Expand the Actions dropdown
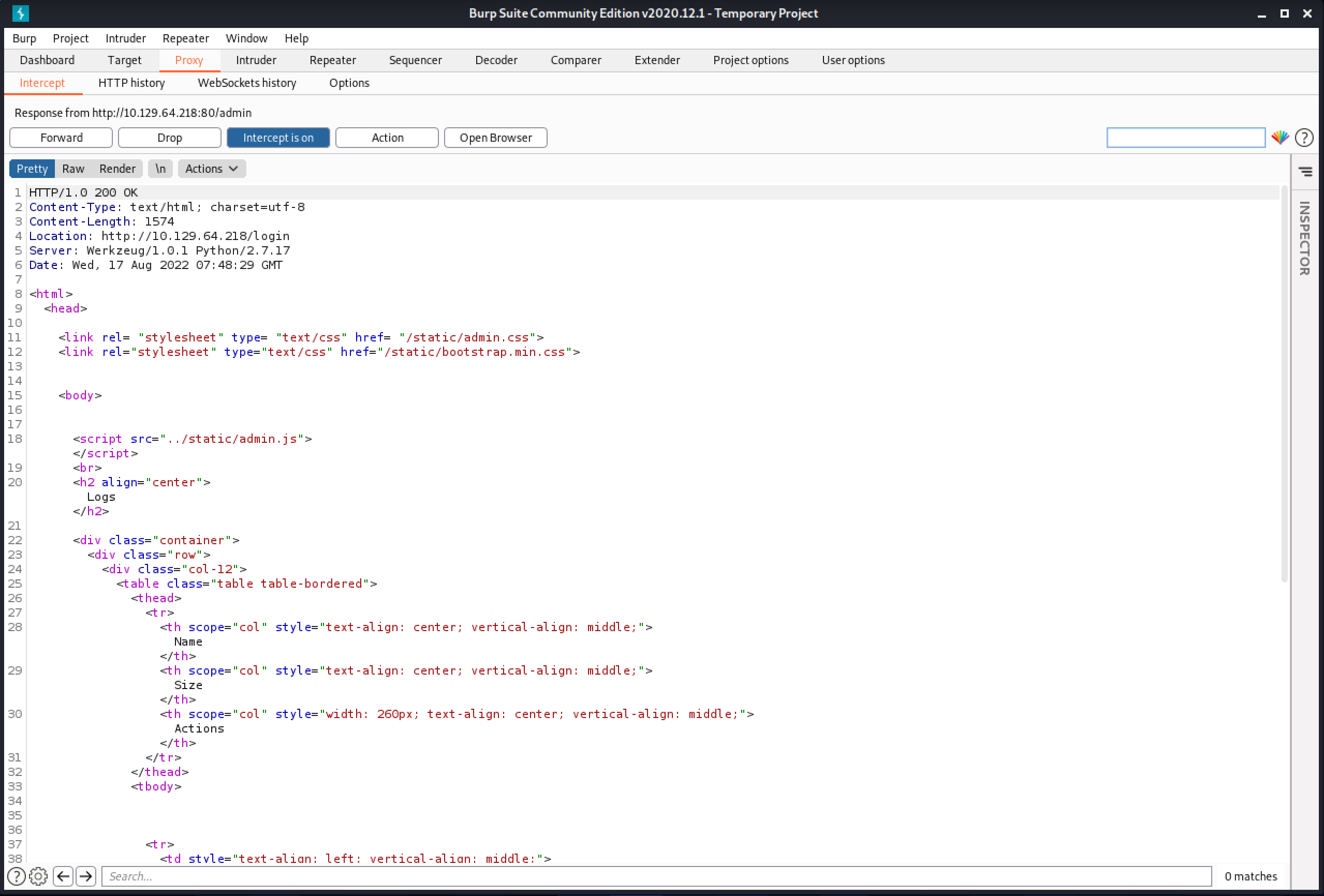 [211, 169]
